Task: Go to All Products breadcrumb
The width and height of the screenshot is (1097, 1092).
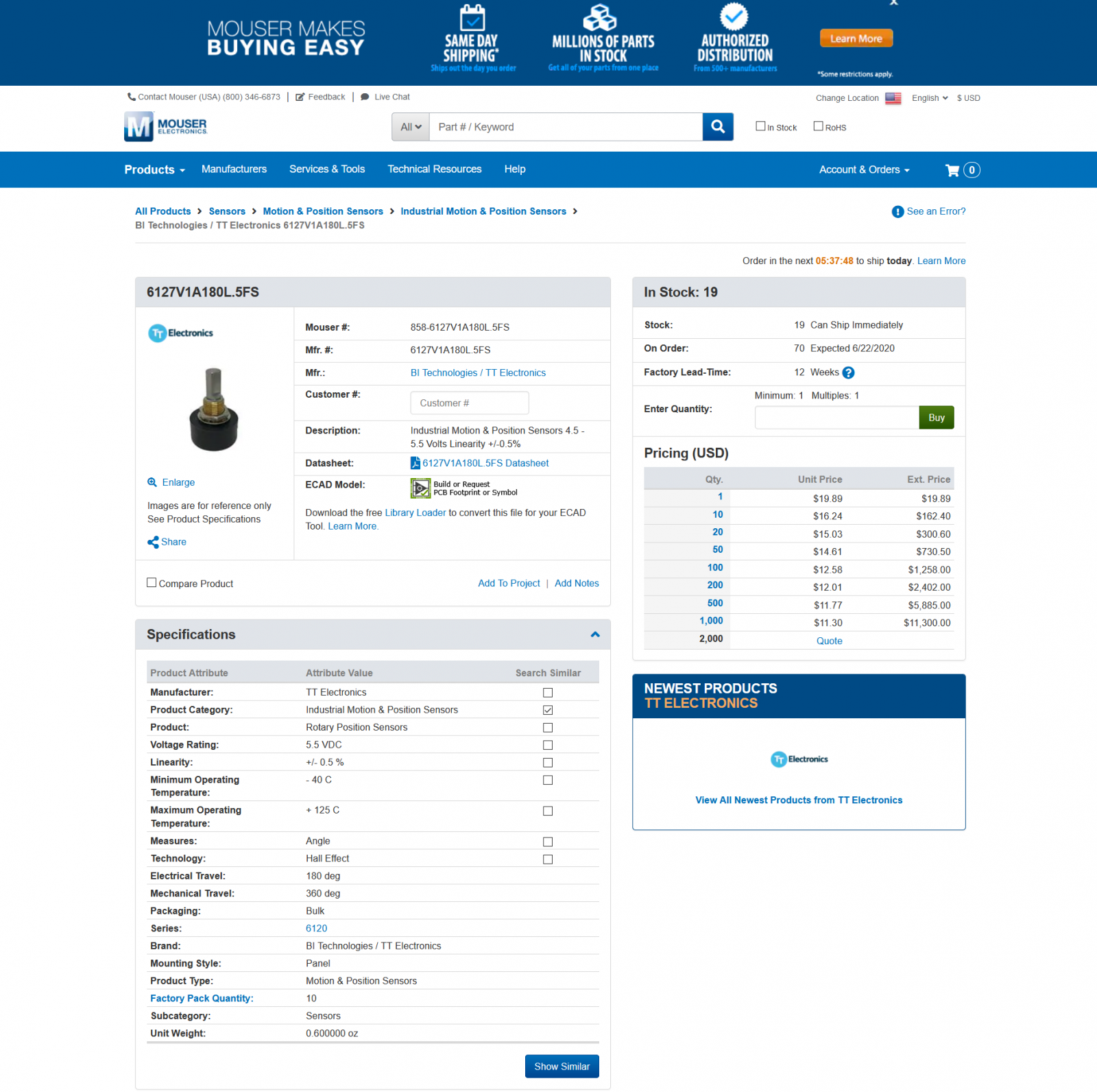Action: (163, 211)
